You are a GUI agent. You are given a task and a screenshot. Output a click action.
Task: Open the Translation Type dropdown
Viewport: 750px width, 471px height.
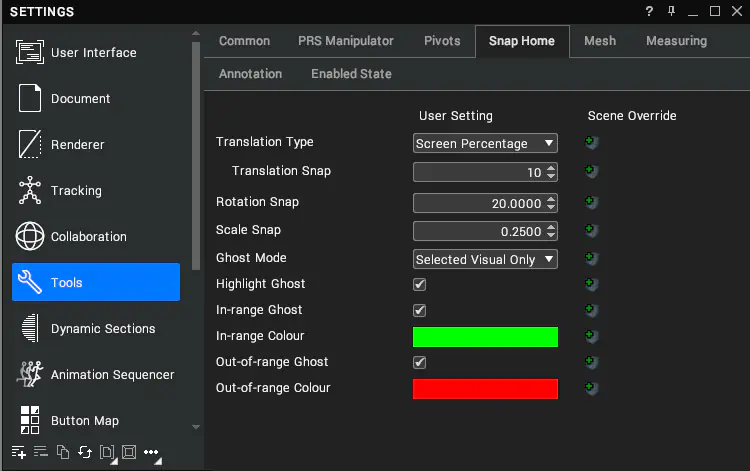(x=485, y=143)
